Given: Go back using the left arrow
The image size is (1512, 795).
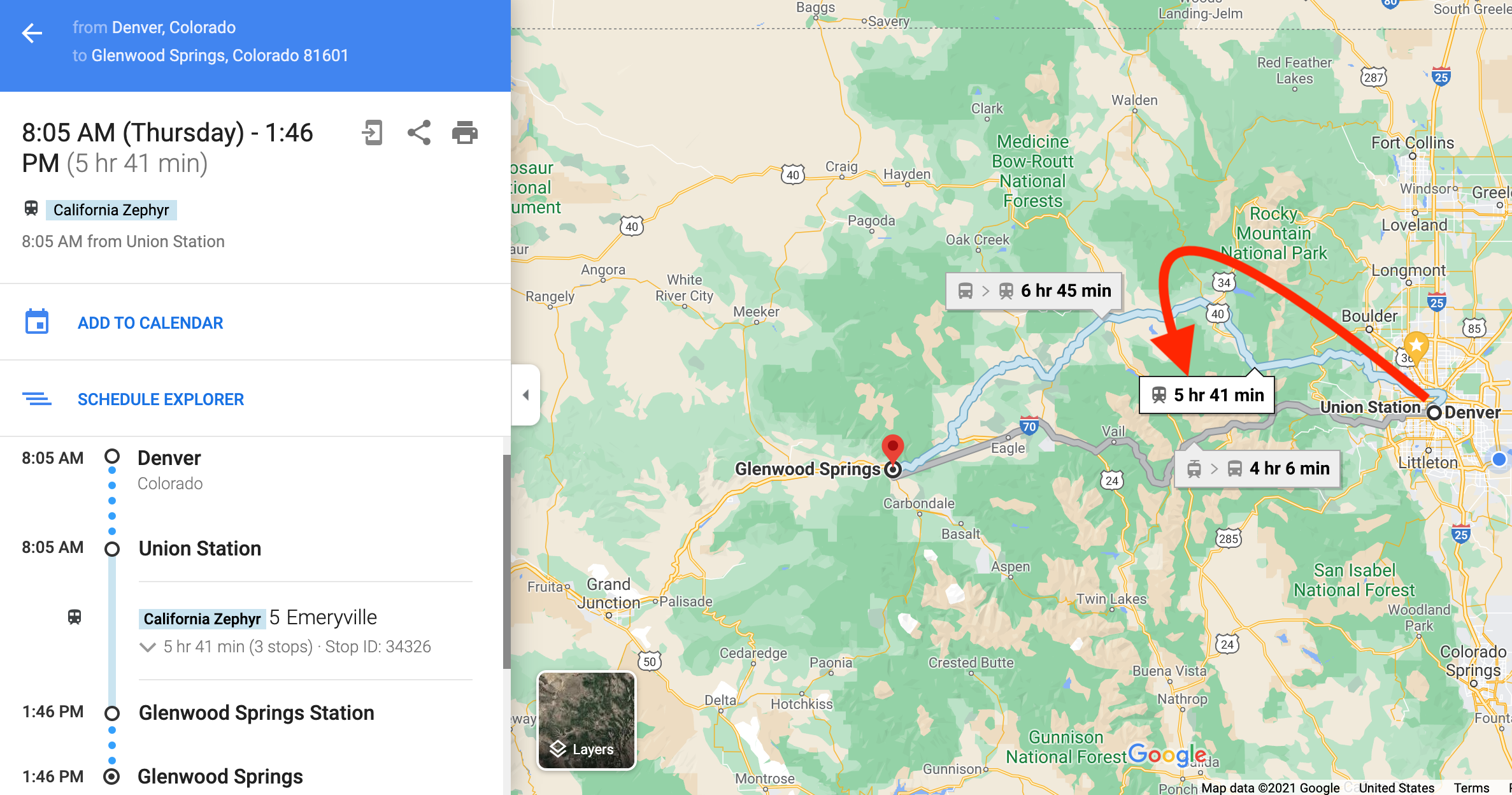Looking at the screenshot, I should (x=32, y=33).
